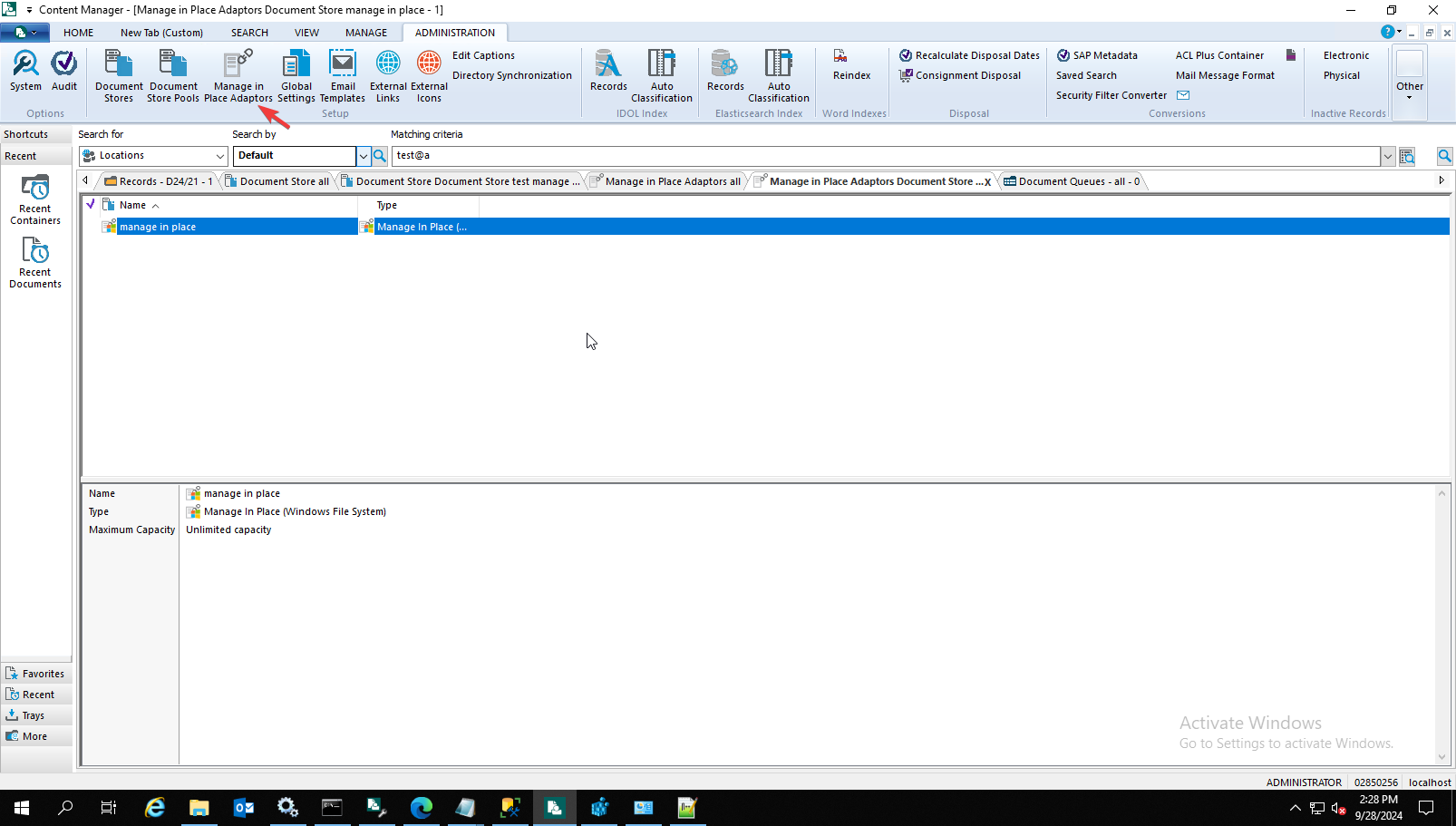1456x826 pixels.
Task: Run search with magnifier at far right
Action: click(x=1444, y=156)
